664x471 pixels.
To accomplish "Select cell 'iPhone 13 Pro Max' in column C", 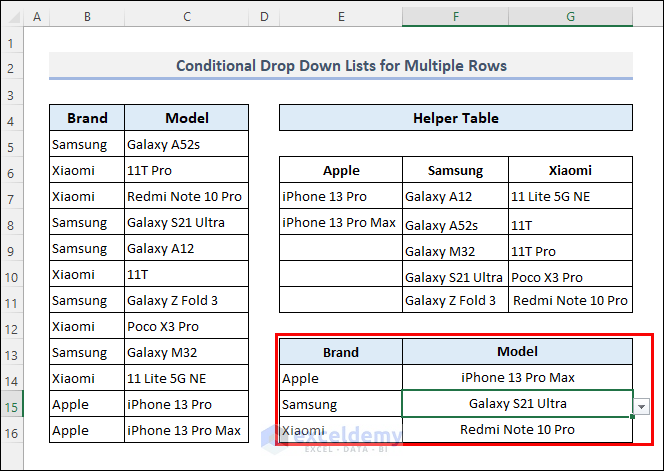I will click(186, 430).
